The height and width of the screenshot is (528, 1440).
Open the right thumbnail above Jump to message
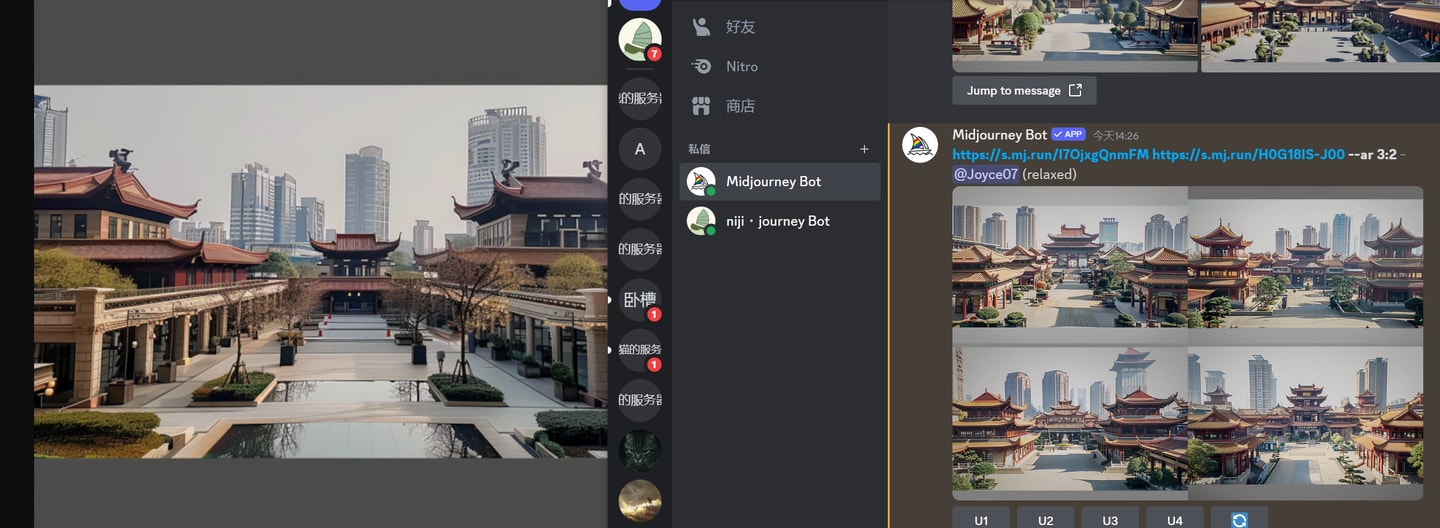pyautogui.click(x=1320, y=35)
